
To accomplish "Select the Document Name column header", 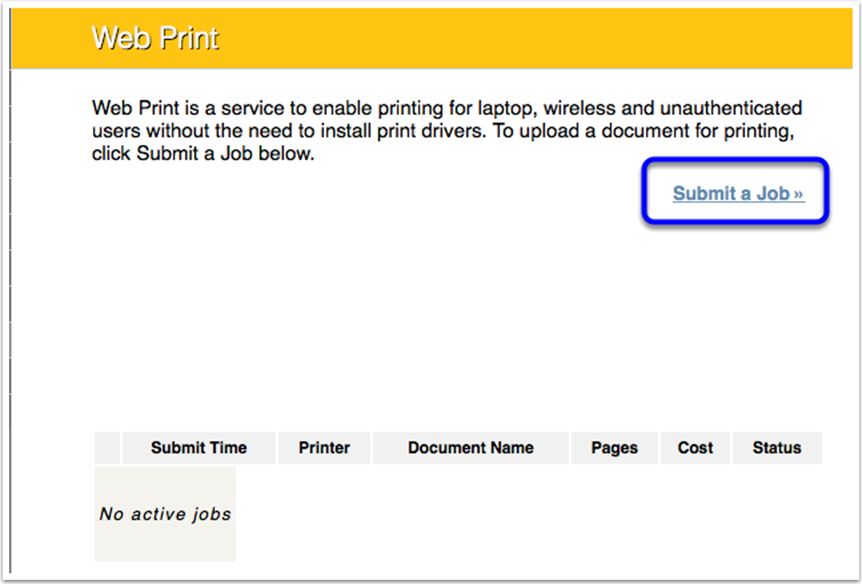I will (x=471, y=448).
